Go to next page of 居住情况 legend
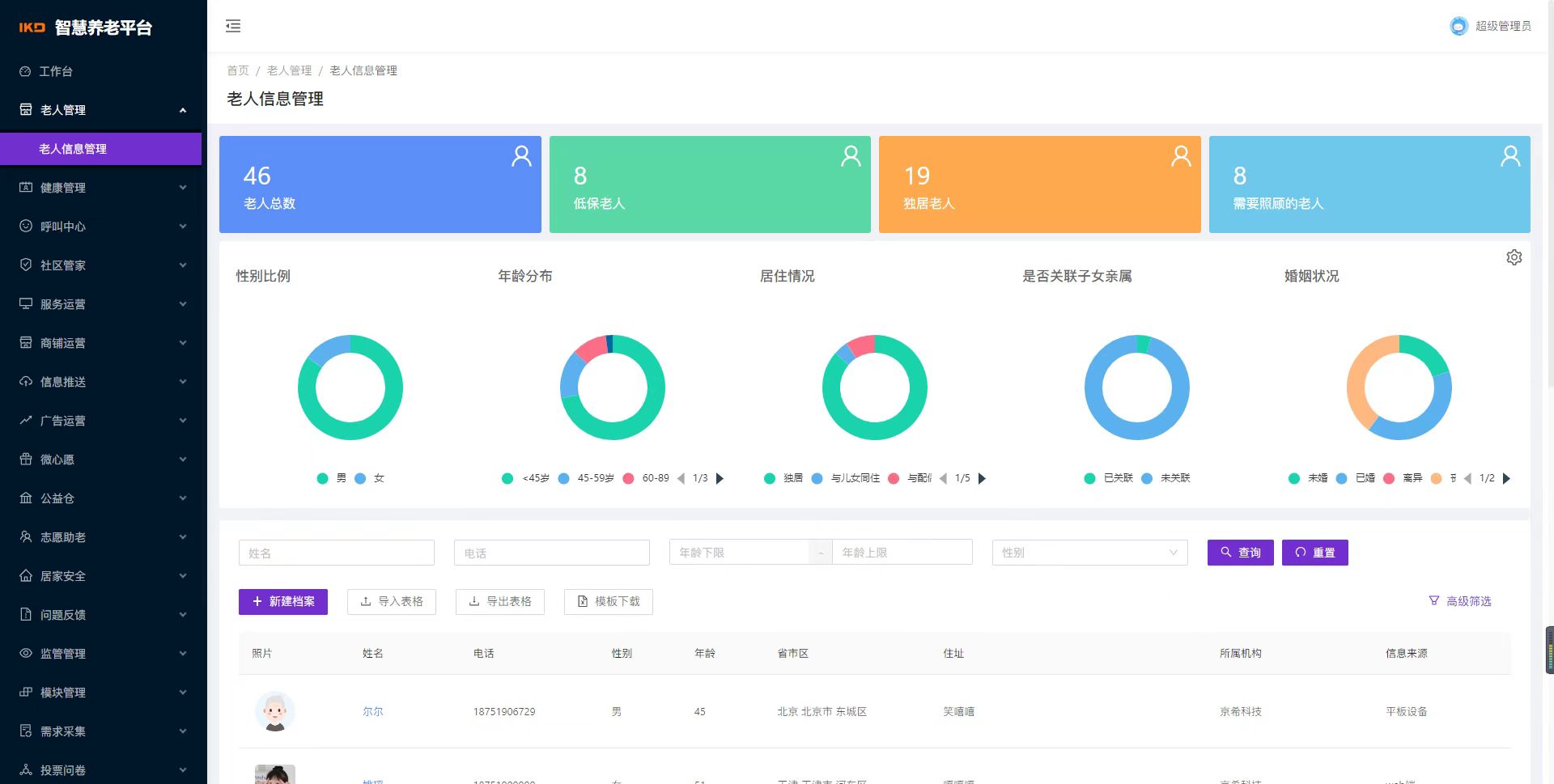Screen dimensions: 1554x784 982,478
